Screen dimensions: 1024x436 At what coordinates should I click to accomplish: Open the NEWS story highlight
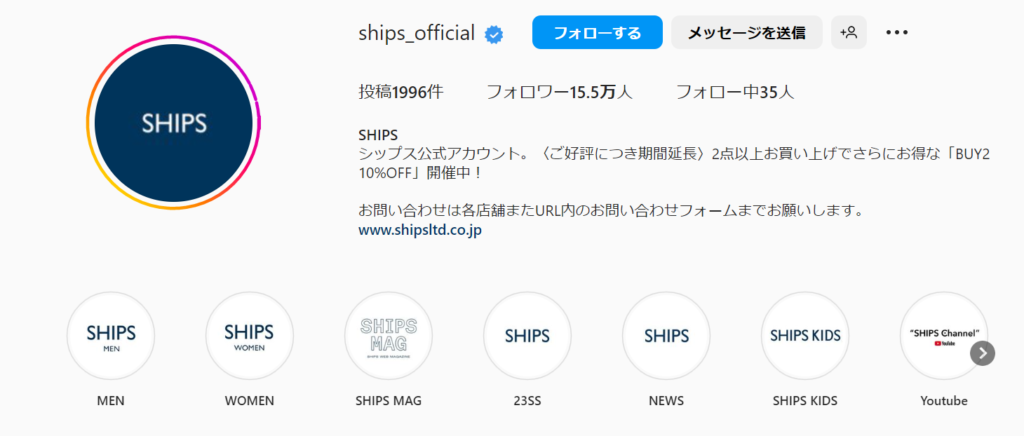click(666, 335)
